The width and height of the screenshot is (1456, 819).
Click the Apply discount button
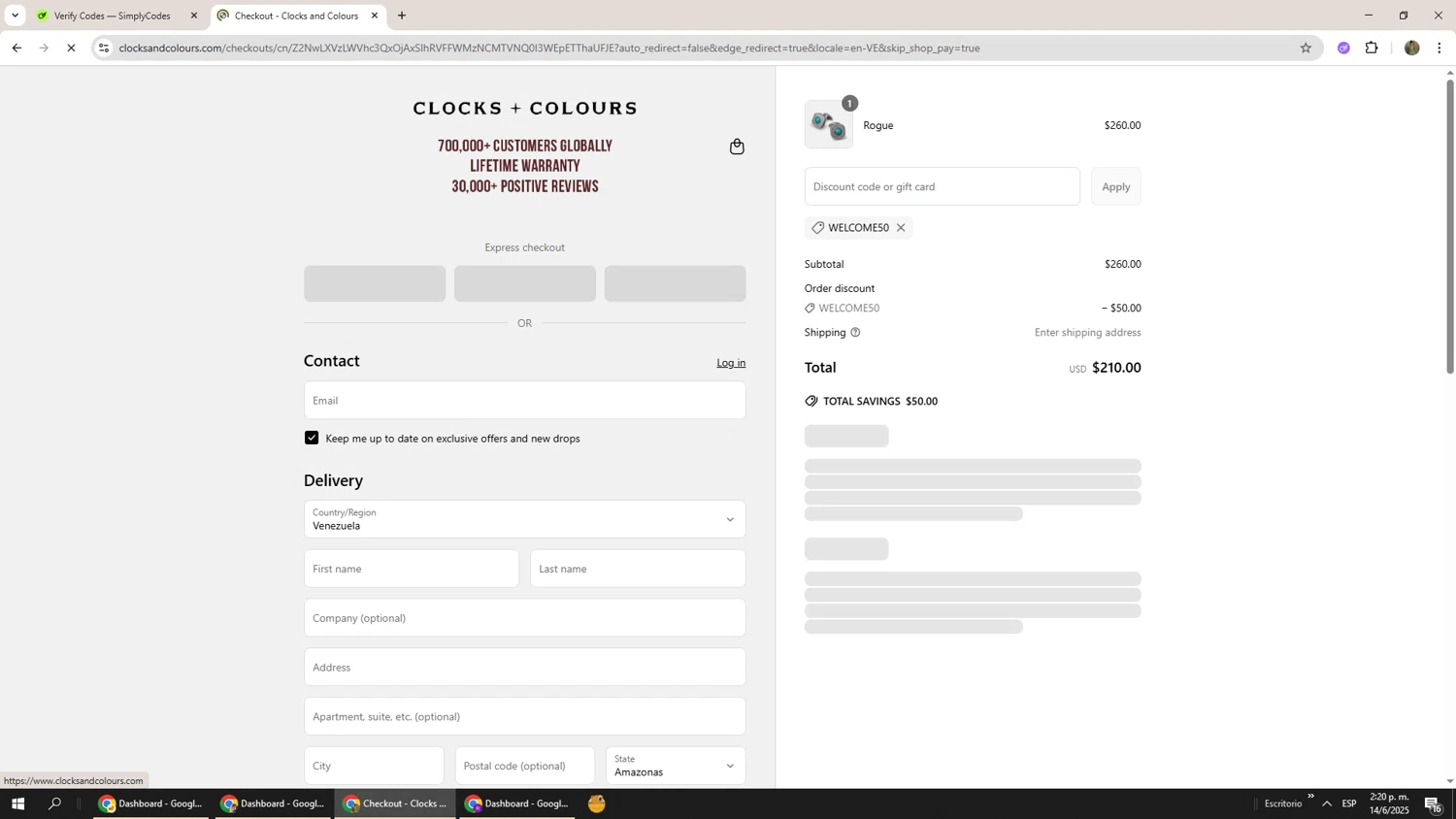[x=1116, y=186]
